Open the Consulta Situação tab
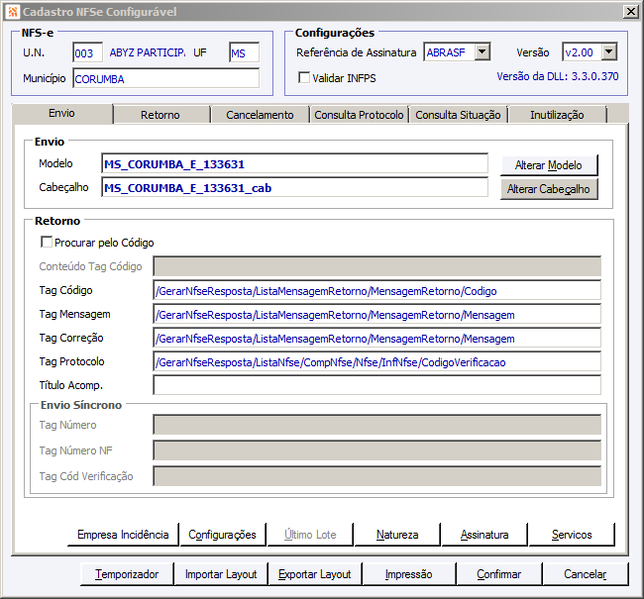644x599 pixels. [x=458, y=115]
